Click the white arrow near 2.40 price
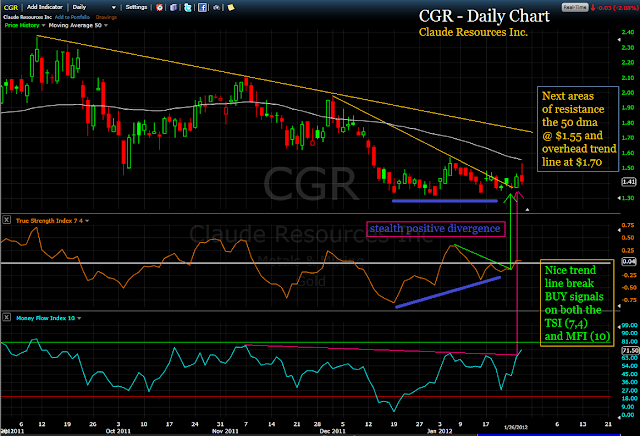640x436 pixels. click(x=619, y=40)
